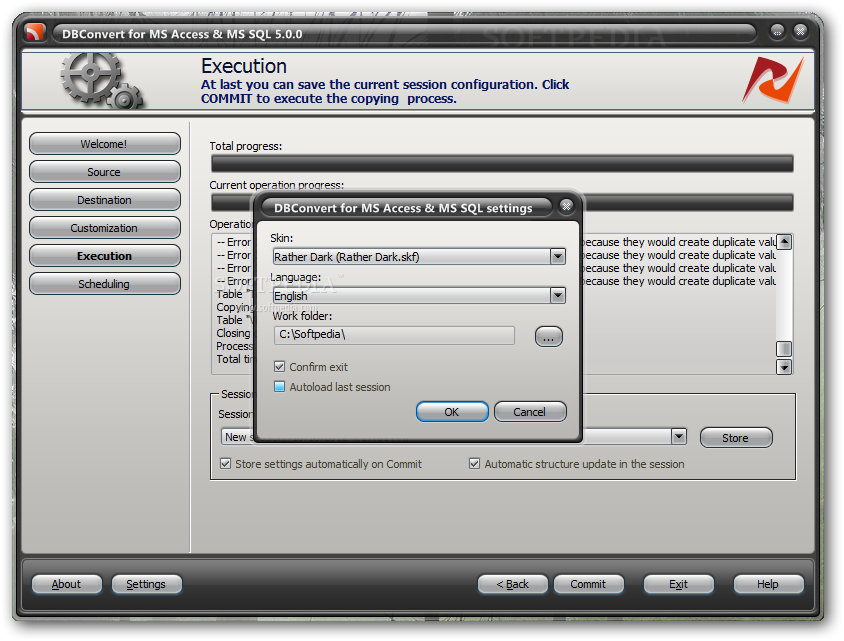Click the Exit button

coord(679,584)
